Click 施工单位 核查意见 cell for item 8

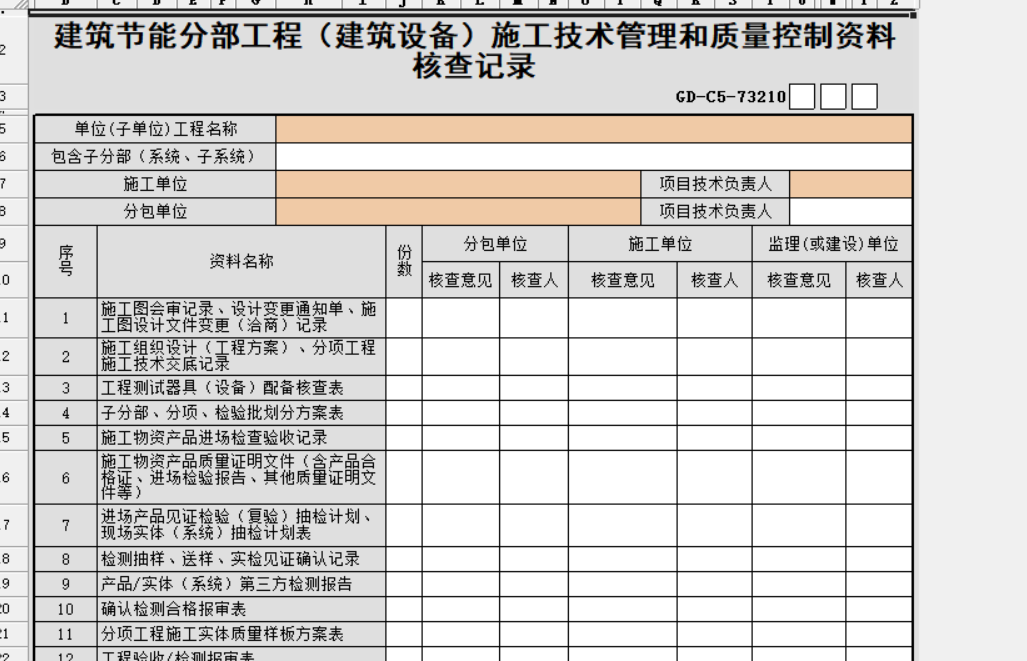(622, 559)
